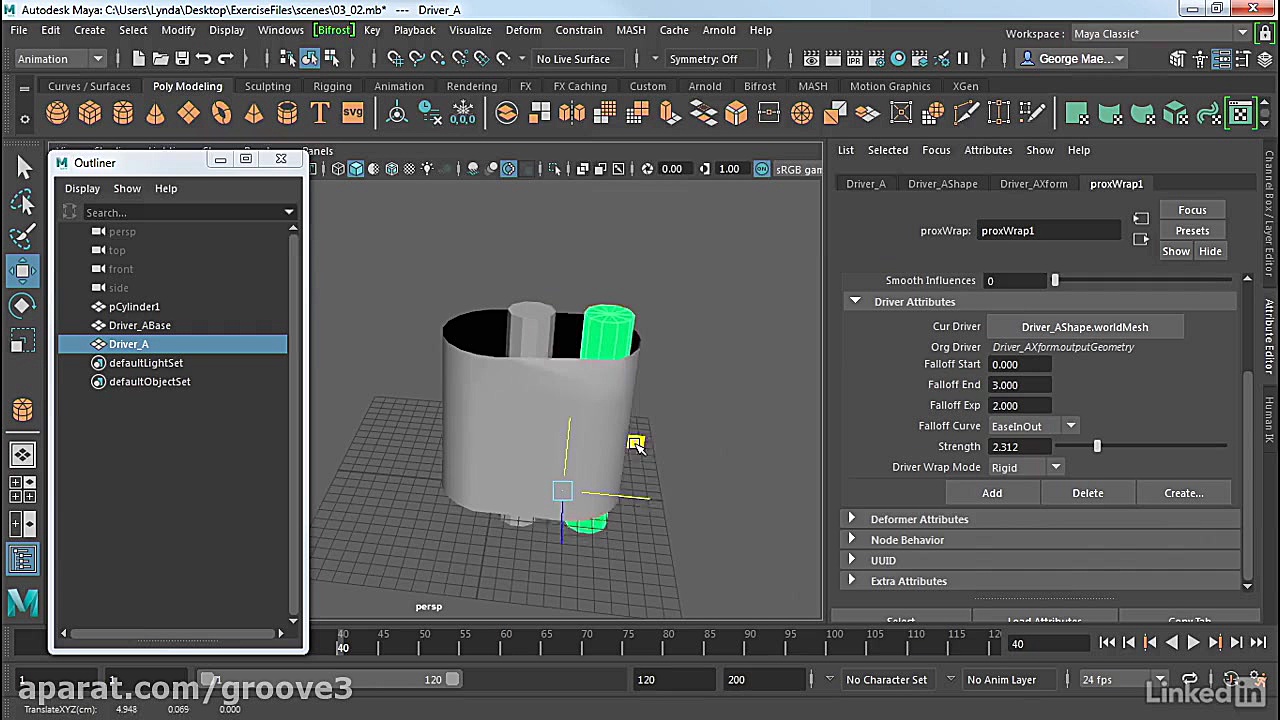Image resolution: width=1280 pixels, height=720 pixels.
Task: Click the Add driver button
Action: coord(991,493)
